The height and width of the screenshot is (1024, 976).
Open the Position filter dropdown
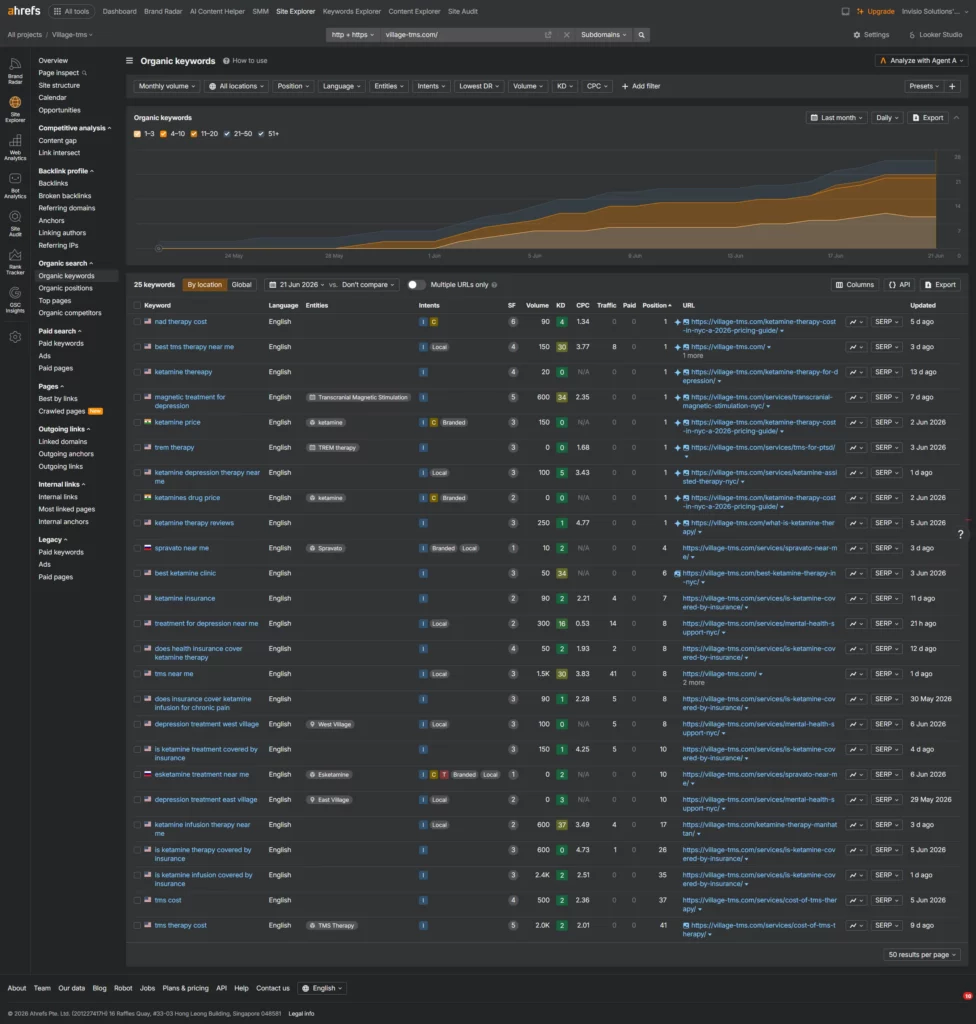[x=293, y=86]
